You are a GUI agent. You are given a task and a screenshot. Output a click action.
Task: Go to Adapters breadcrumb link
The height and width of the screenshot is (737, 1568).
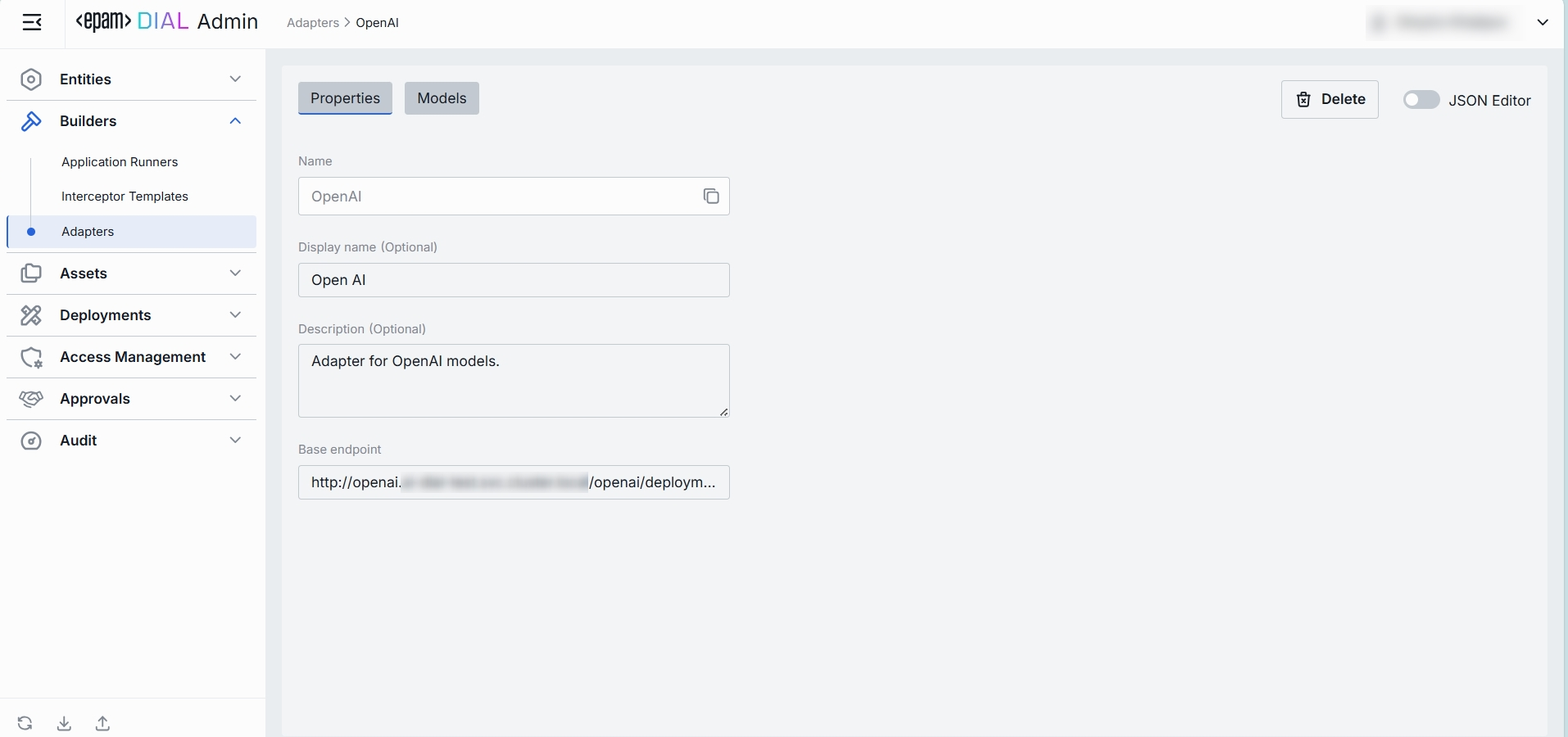pos(312,23)
